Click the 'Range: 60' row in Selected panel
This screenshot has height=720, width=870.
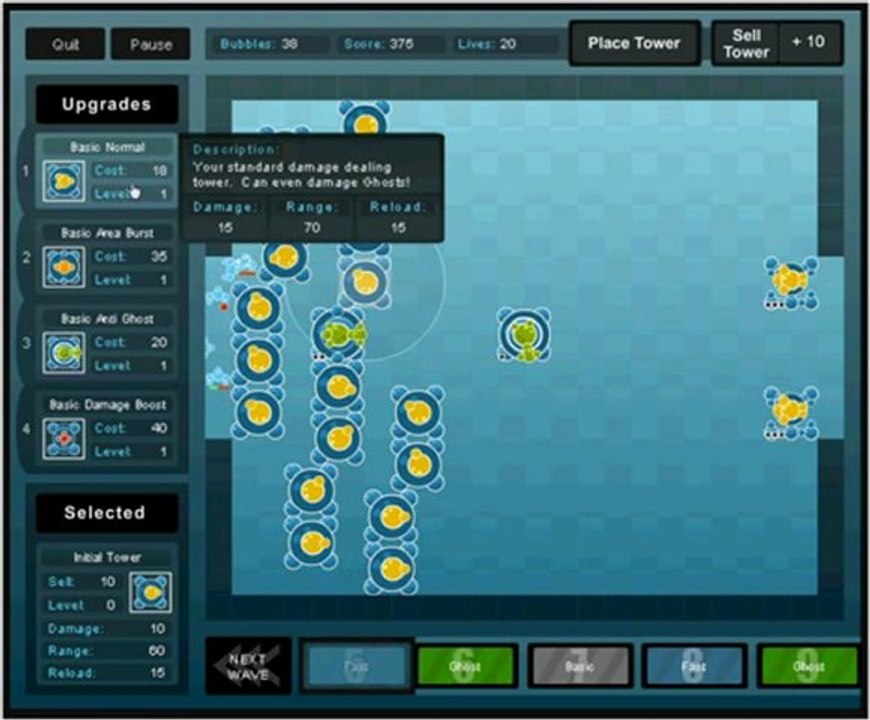(x=107, y=651)
